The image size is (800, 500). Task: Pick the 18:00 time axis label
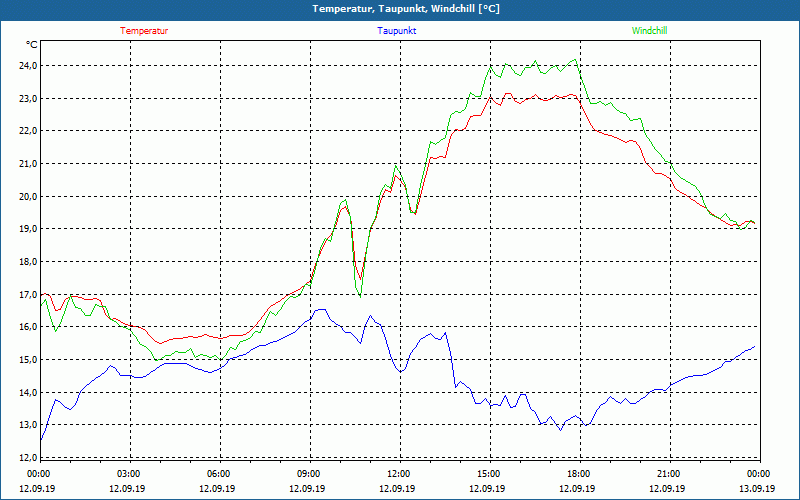click(579, 474)
